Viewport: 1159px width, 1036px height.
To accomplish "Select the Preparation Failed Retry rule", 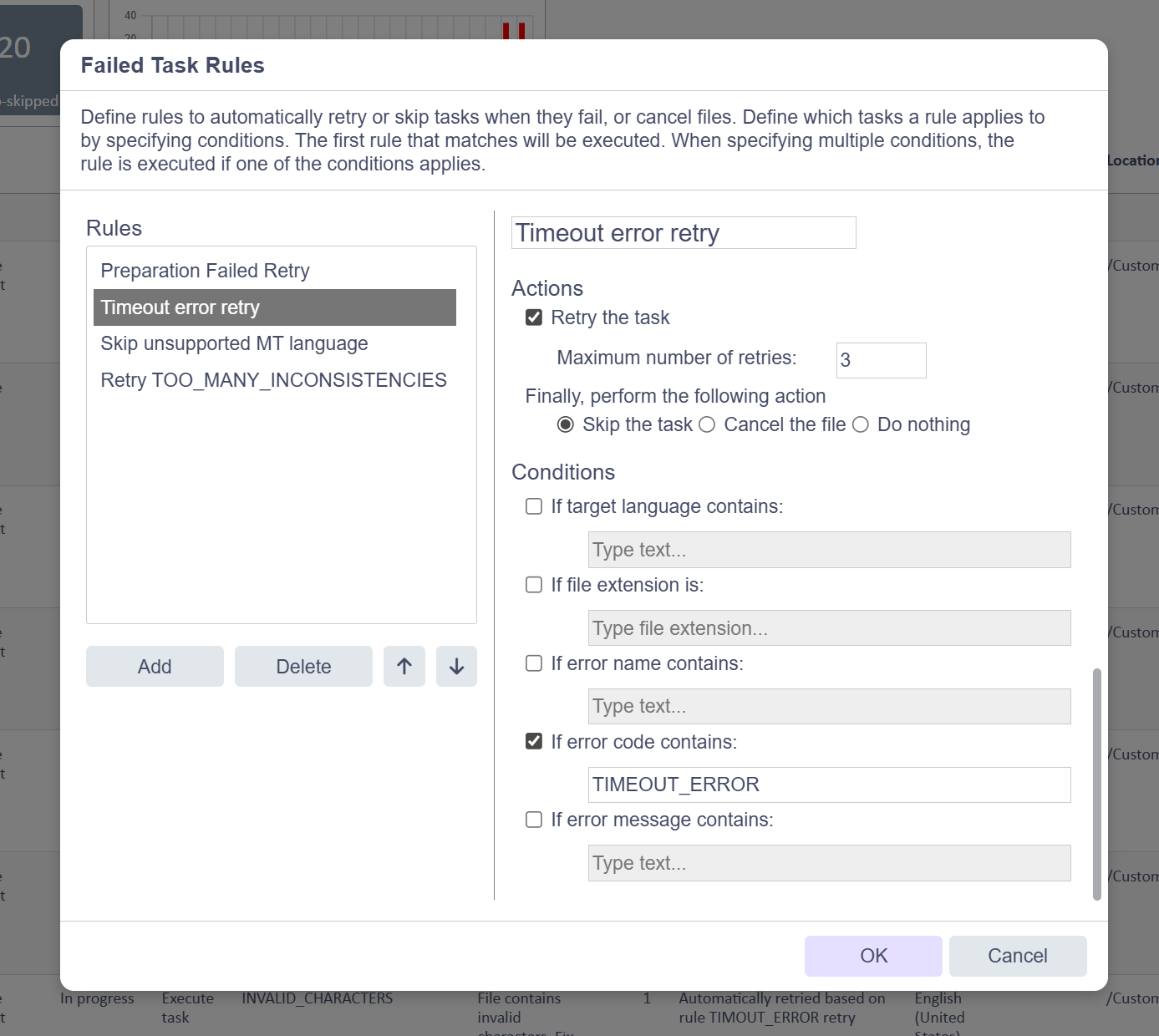I will coord(205,271).
